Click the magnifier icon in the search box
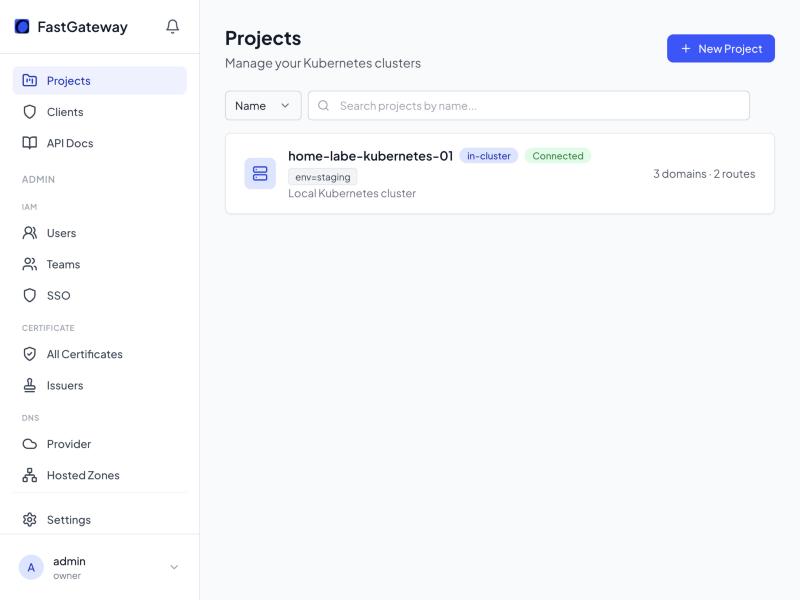Screen dimensions: 800x600 [x=323, y=106]
